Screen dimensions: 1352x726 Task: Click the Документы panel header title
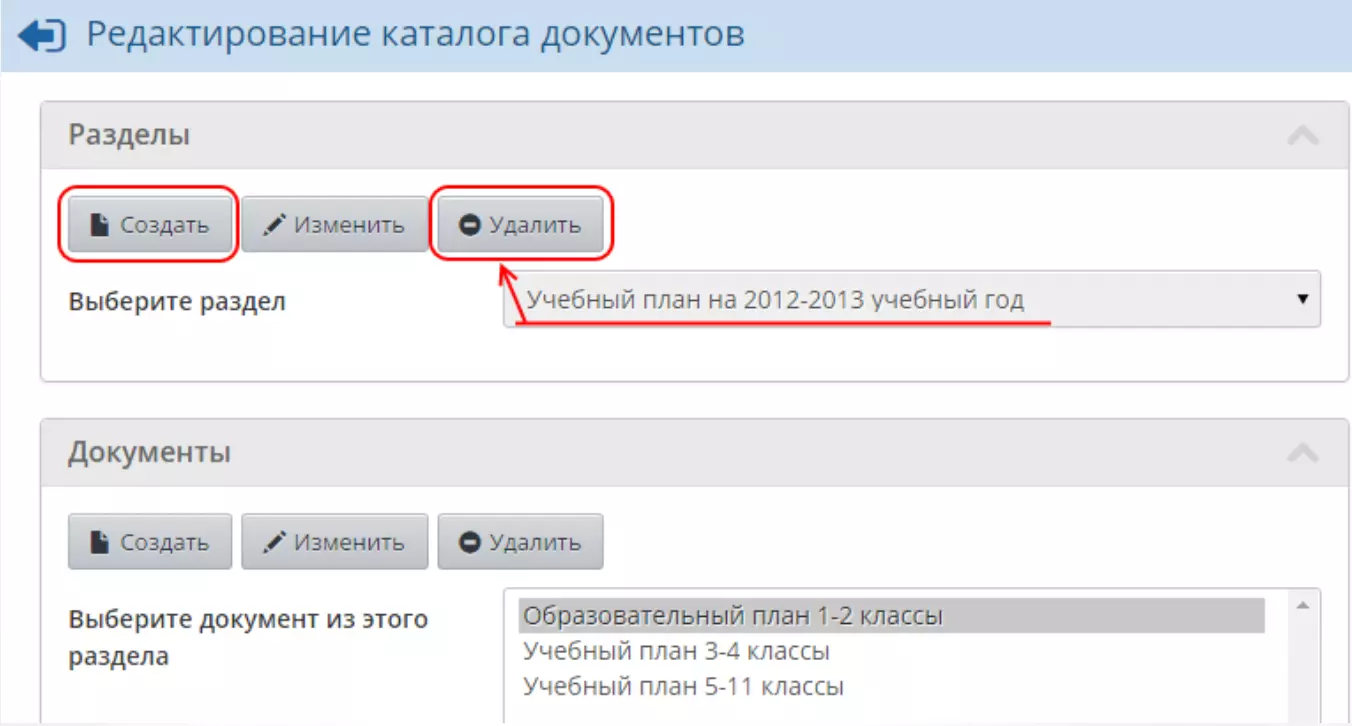point(149,452)
